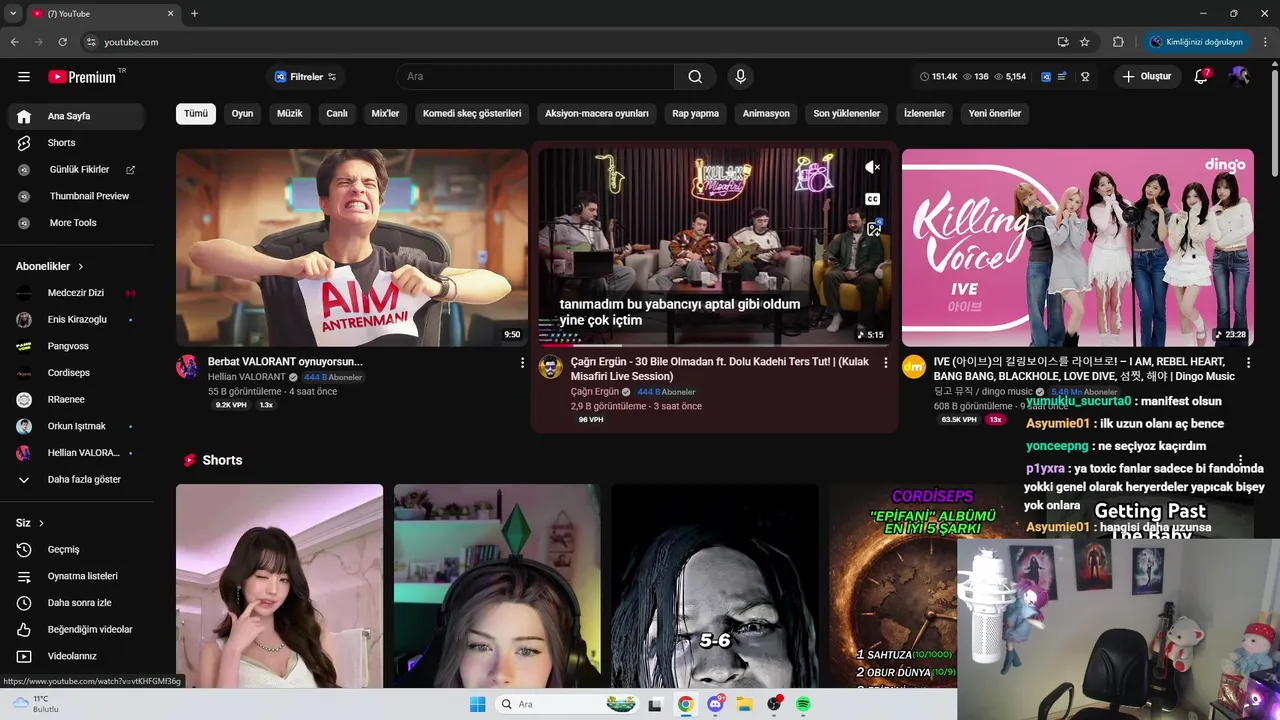The height and width of the screenshot is (720, 1280).
Task: Open OBS Studio from the taskbar
Action: 774,704
